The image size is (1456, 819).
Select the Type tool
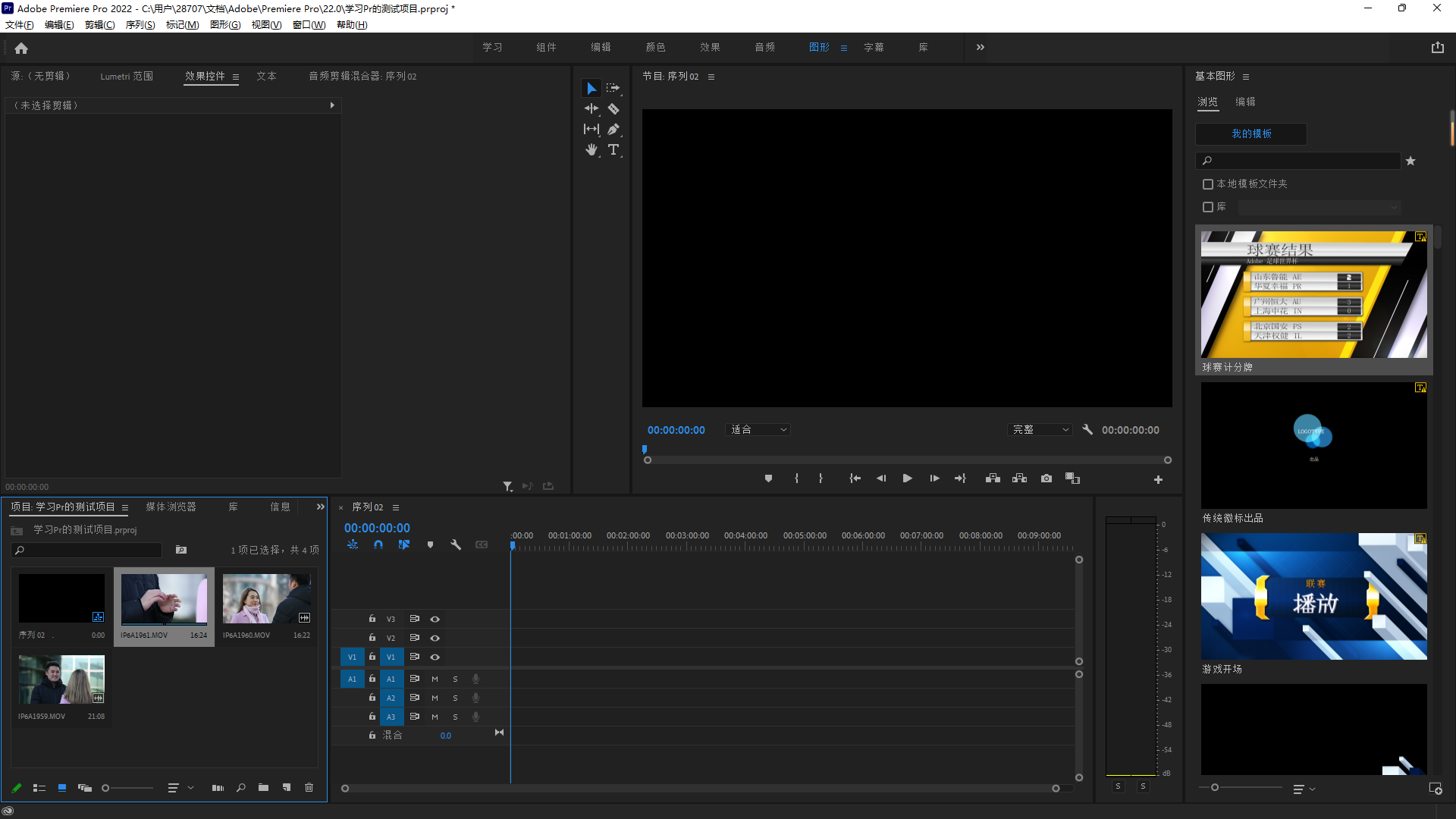(x=613, y=150)
